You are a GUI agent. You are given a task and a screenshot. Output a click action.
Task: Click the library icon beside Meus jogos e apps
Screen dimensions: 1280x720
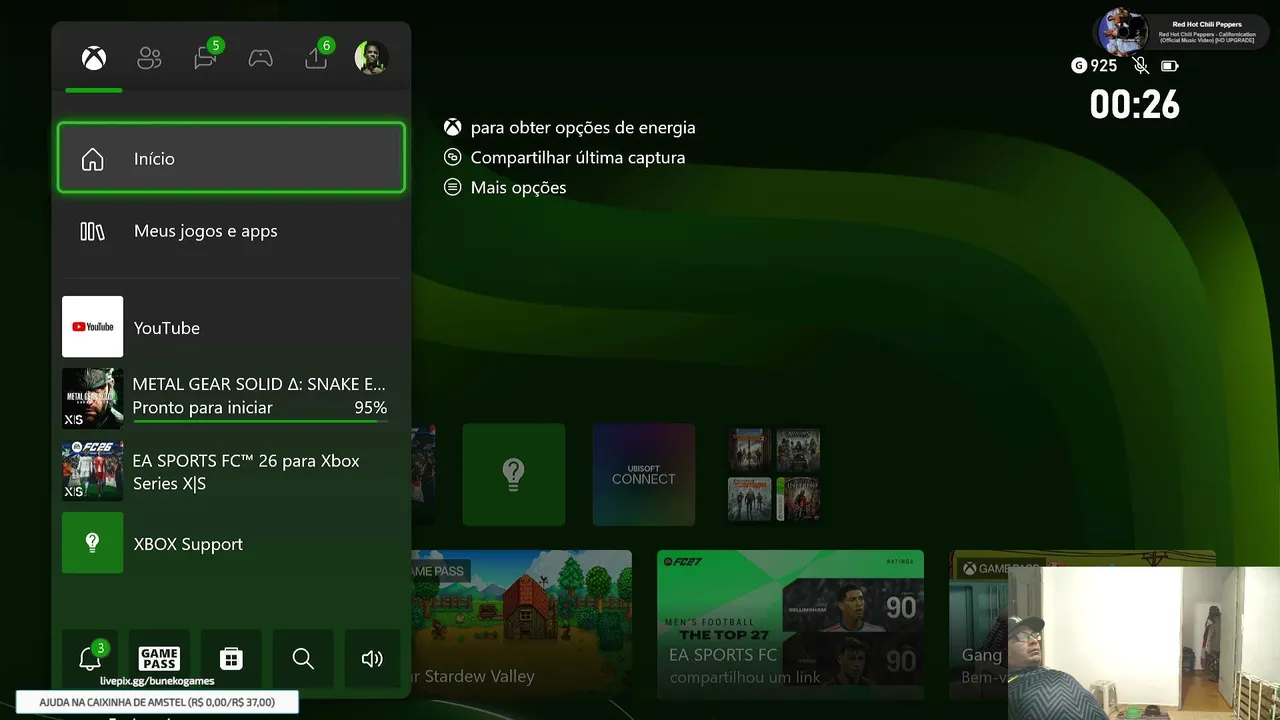[92, 231]
